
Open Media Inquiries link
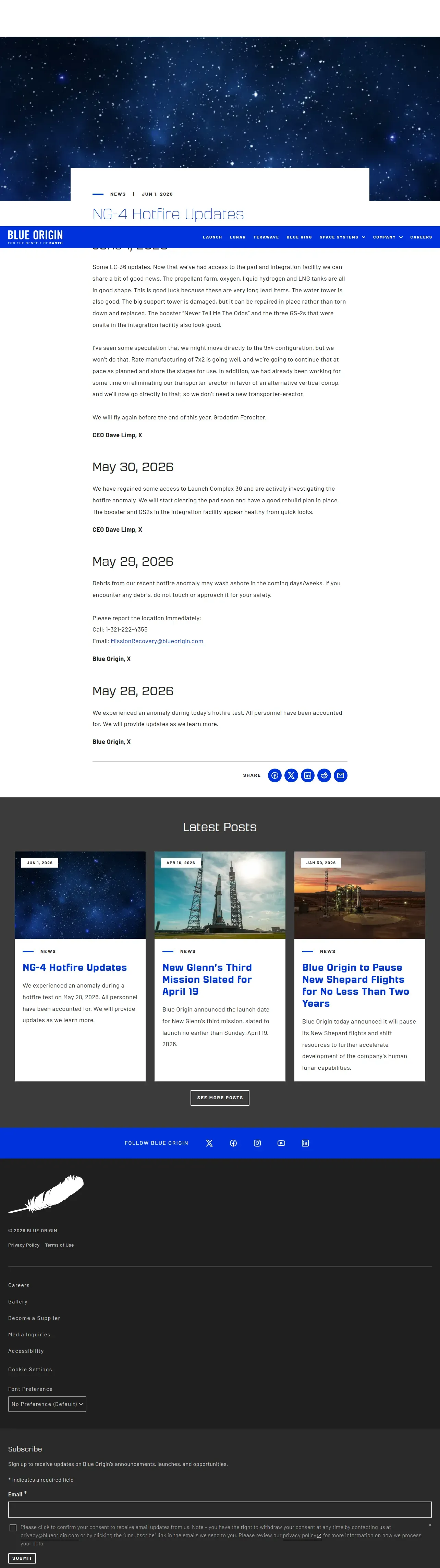(x=29, y=1334)
